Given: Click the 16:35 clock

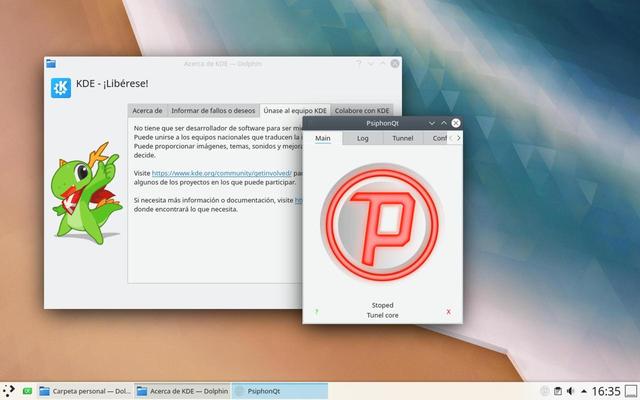Looking at the screenshot, I should tap(606, 391).
